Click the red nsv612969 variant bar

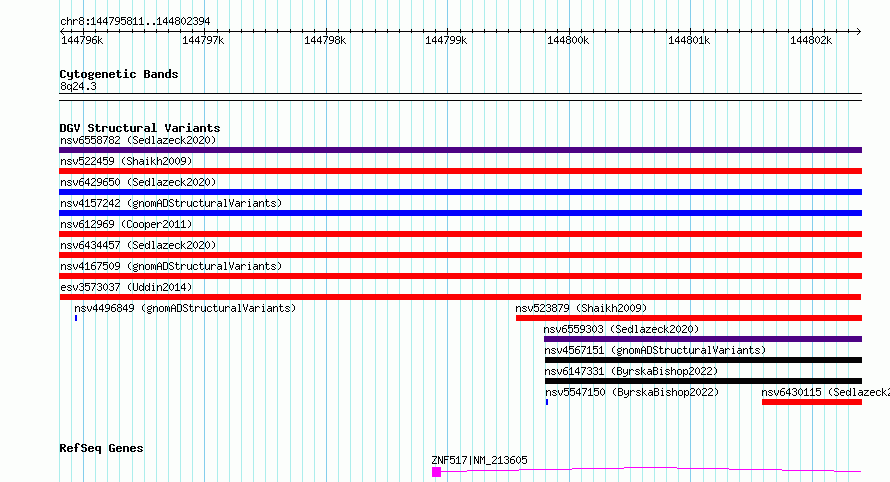(x=460, y=234)
